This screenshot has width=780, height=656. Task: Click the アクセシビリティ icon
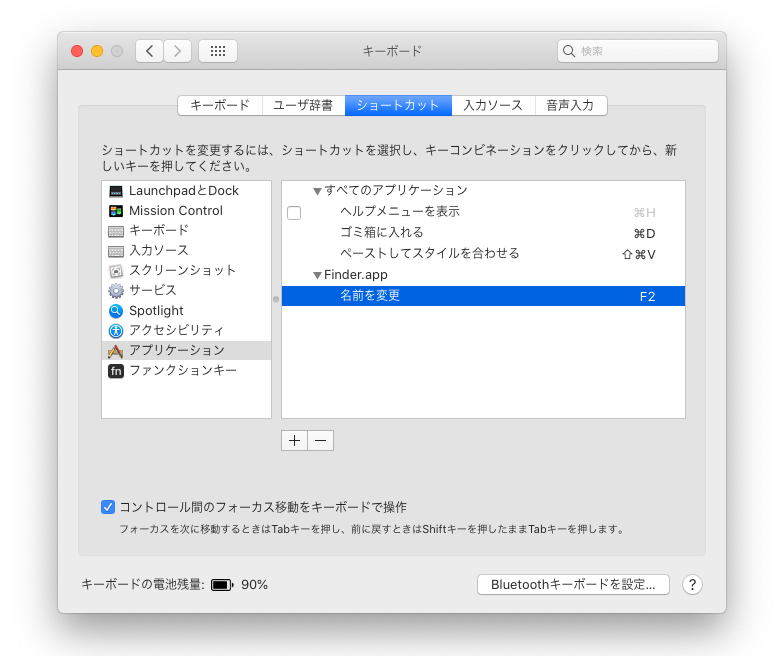(116, 331)
